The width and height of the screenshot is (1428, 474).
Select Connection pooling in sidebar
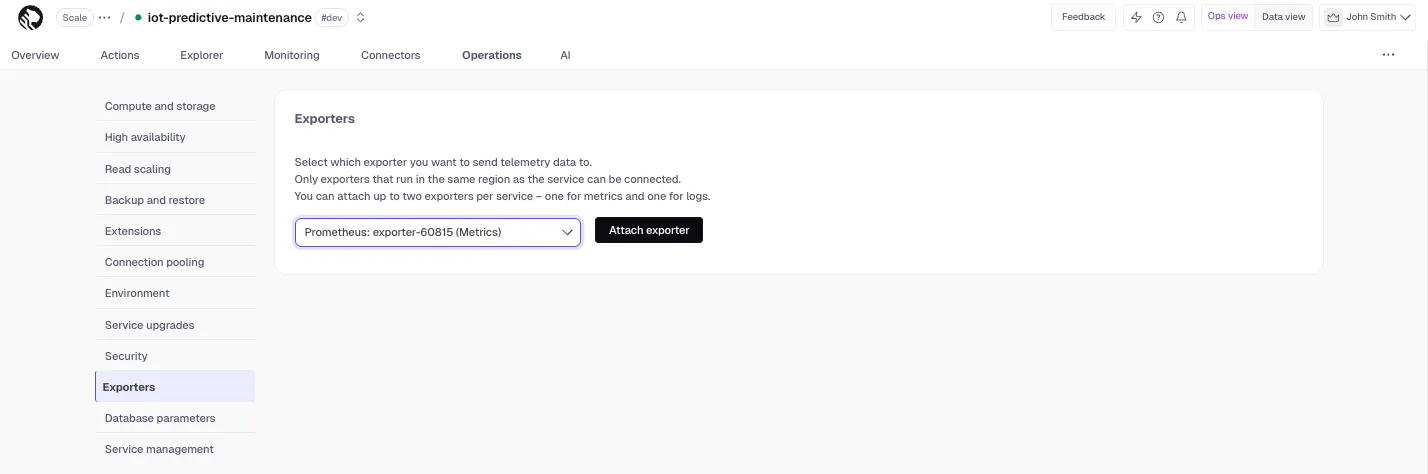pyautogui.click(x=175, y=262)
